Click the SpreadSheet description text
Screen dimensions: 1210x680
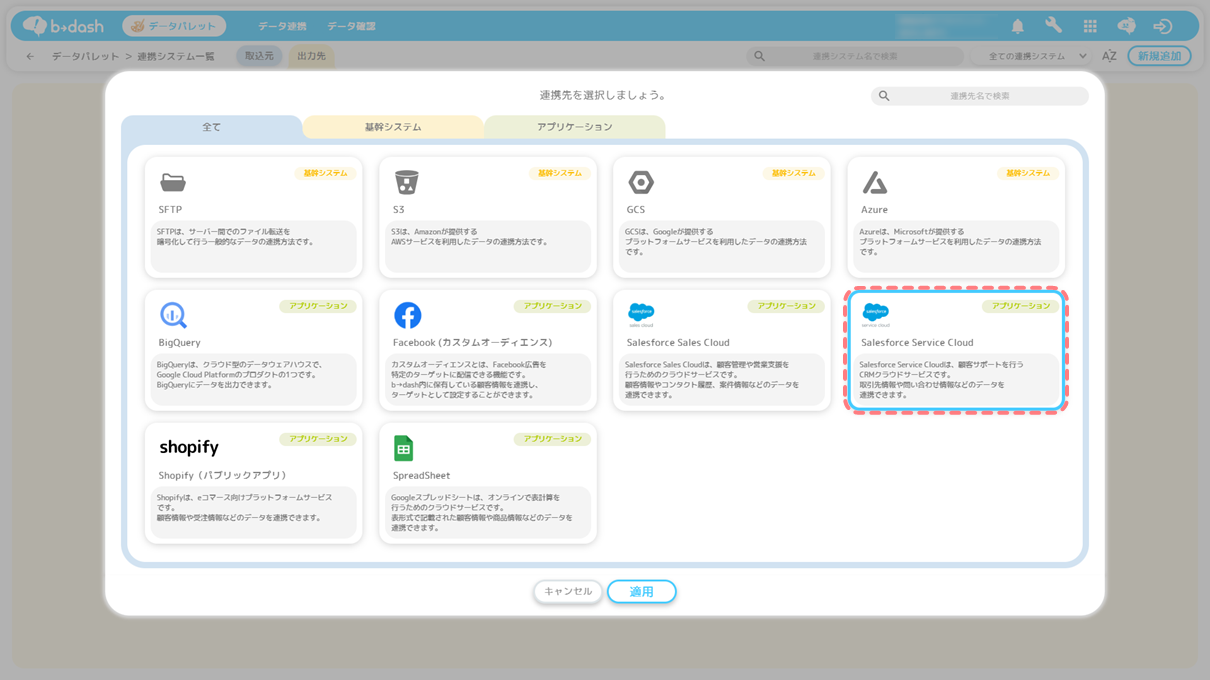[482, 512]
